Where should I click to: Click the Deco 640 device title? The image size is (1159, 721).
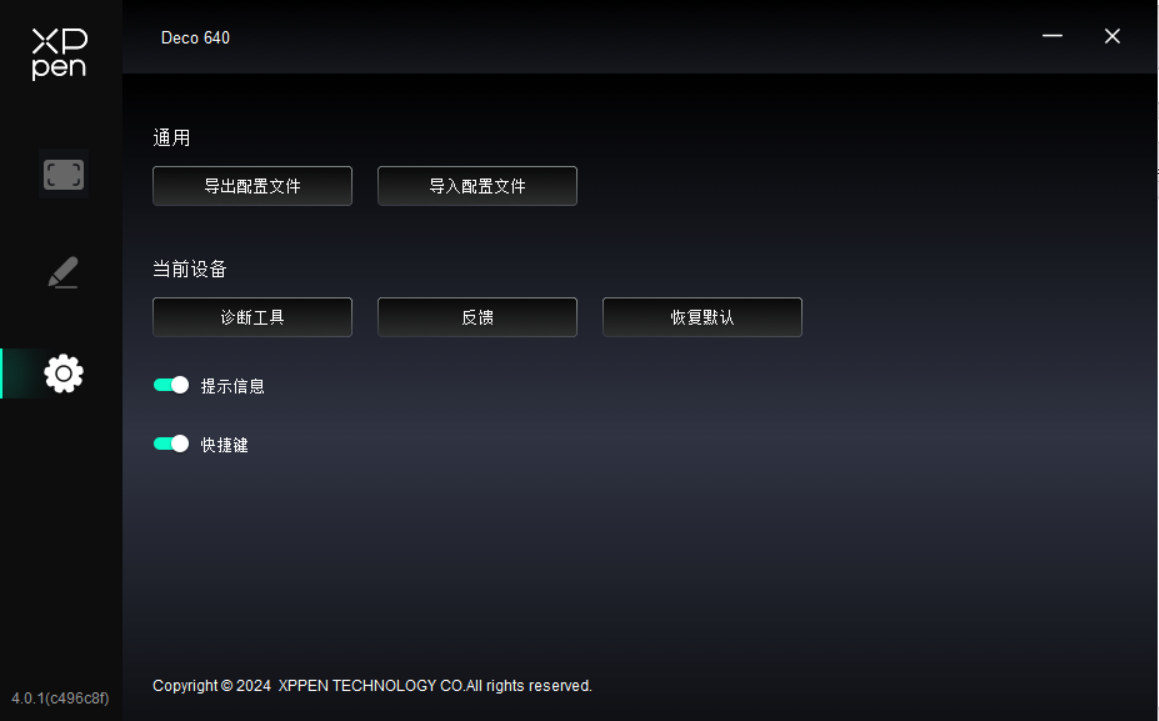tap(195, 38)
